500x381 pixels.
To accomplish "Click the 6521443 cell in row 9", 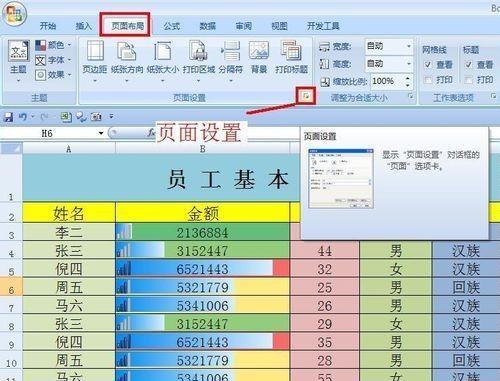I will (x=202, y=342).
